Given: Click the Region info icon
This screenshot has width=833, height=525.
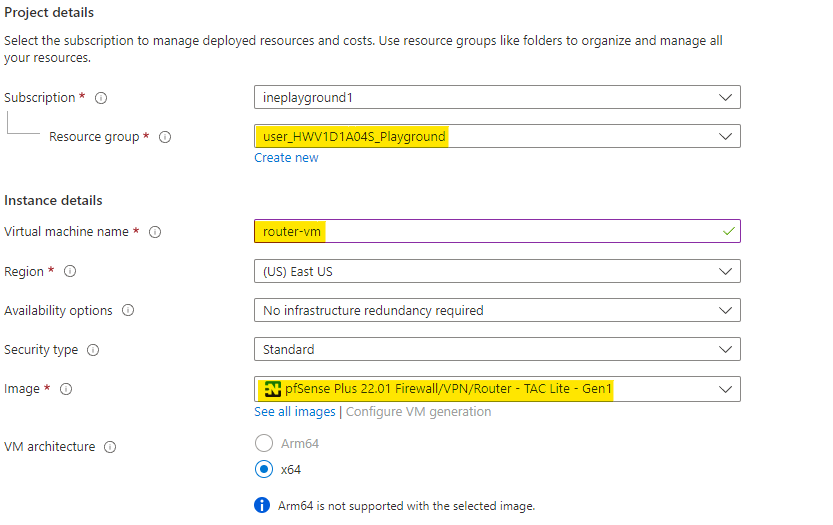Looking at the screenshot, I should click(70, 272).
